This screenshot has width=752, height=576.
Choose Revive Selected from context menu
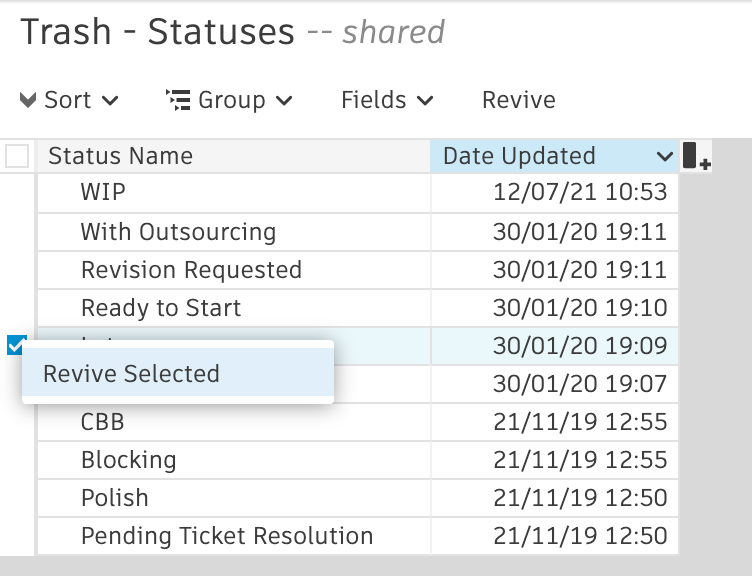tap(131, 374)
